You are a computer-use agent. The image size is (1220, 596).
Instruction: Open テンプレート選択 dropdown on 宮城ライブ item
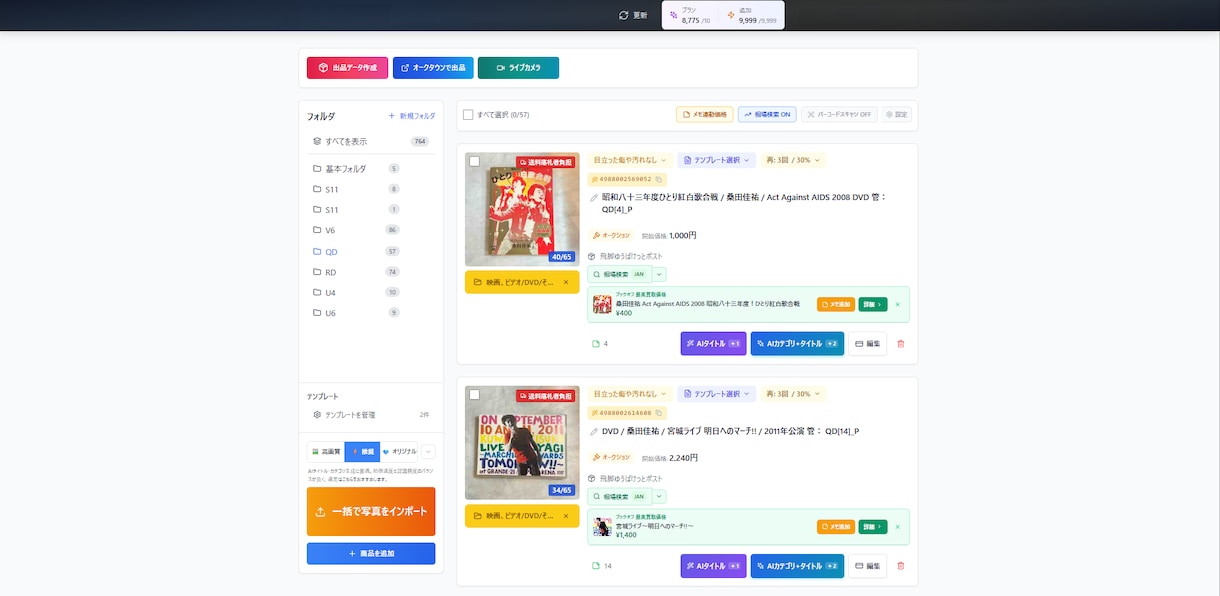click(716, 394)
